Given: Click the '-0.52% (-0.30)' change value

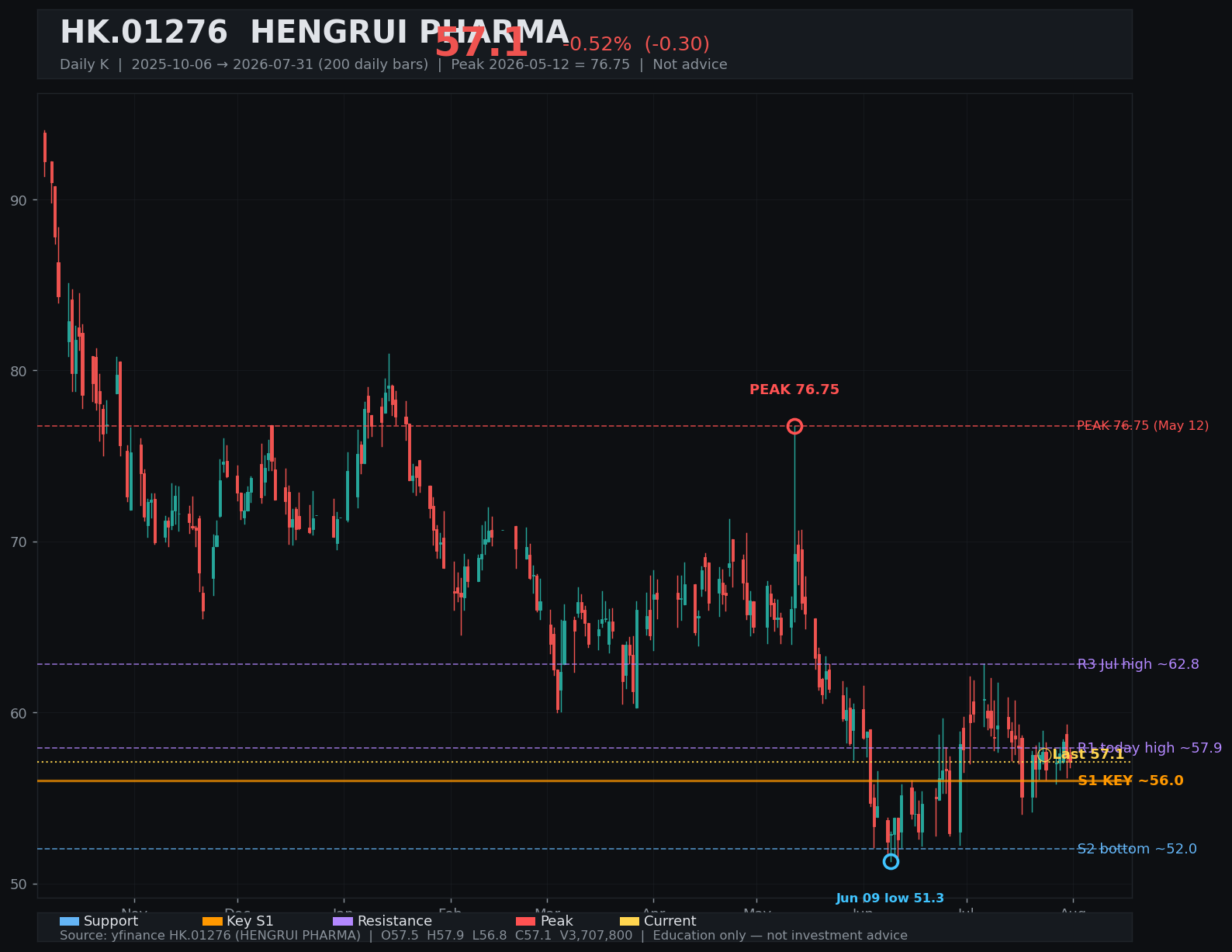Looking at the screenshot, I should (635, 44).
